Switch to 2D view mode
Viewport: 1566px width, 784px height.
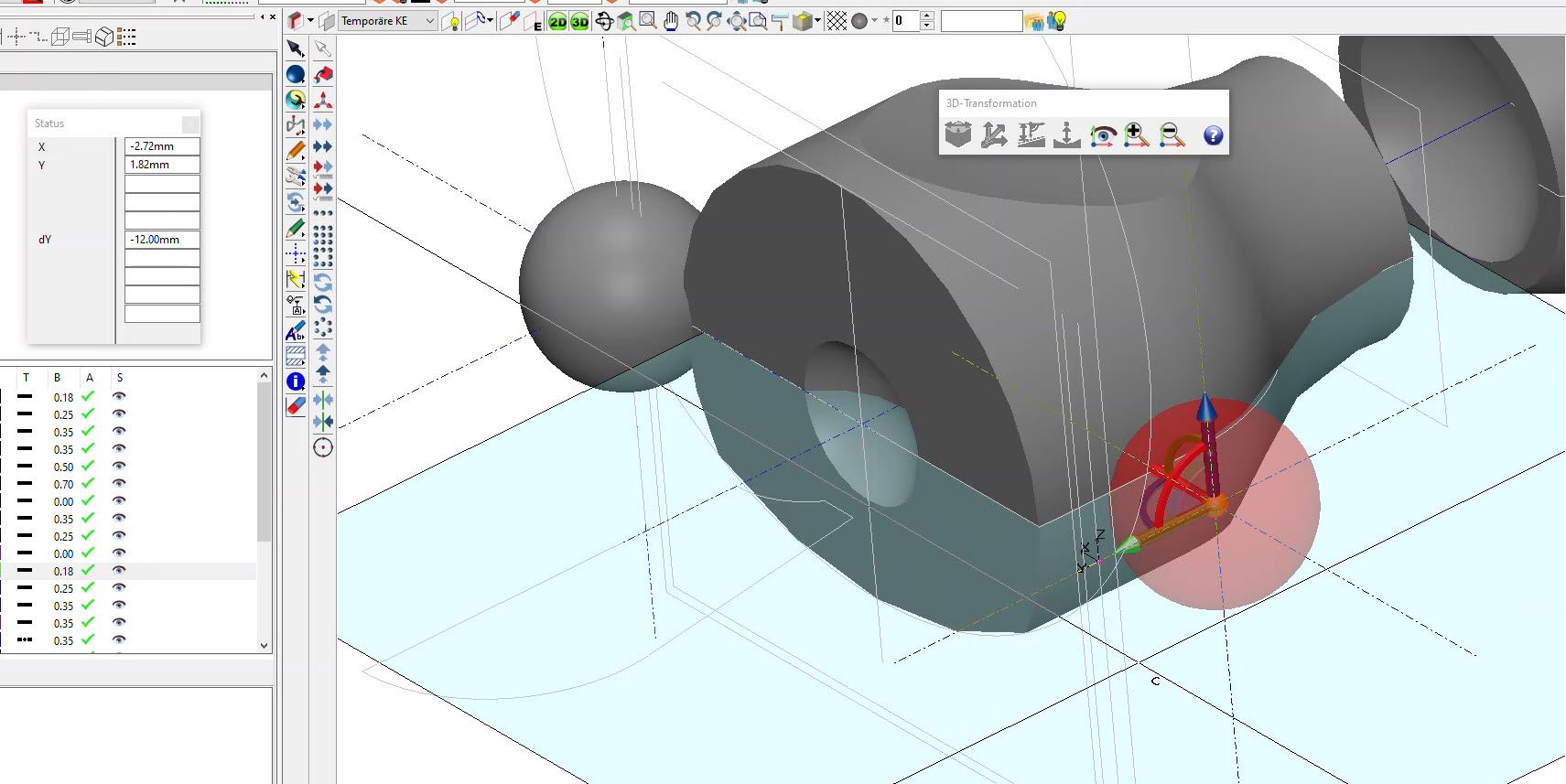pos(557,22)
